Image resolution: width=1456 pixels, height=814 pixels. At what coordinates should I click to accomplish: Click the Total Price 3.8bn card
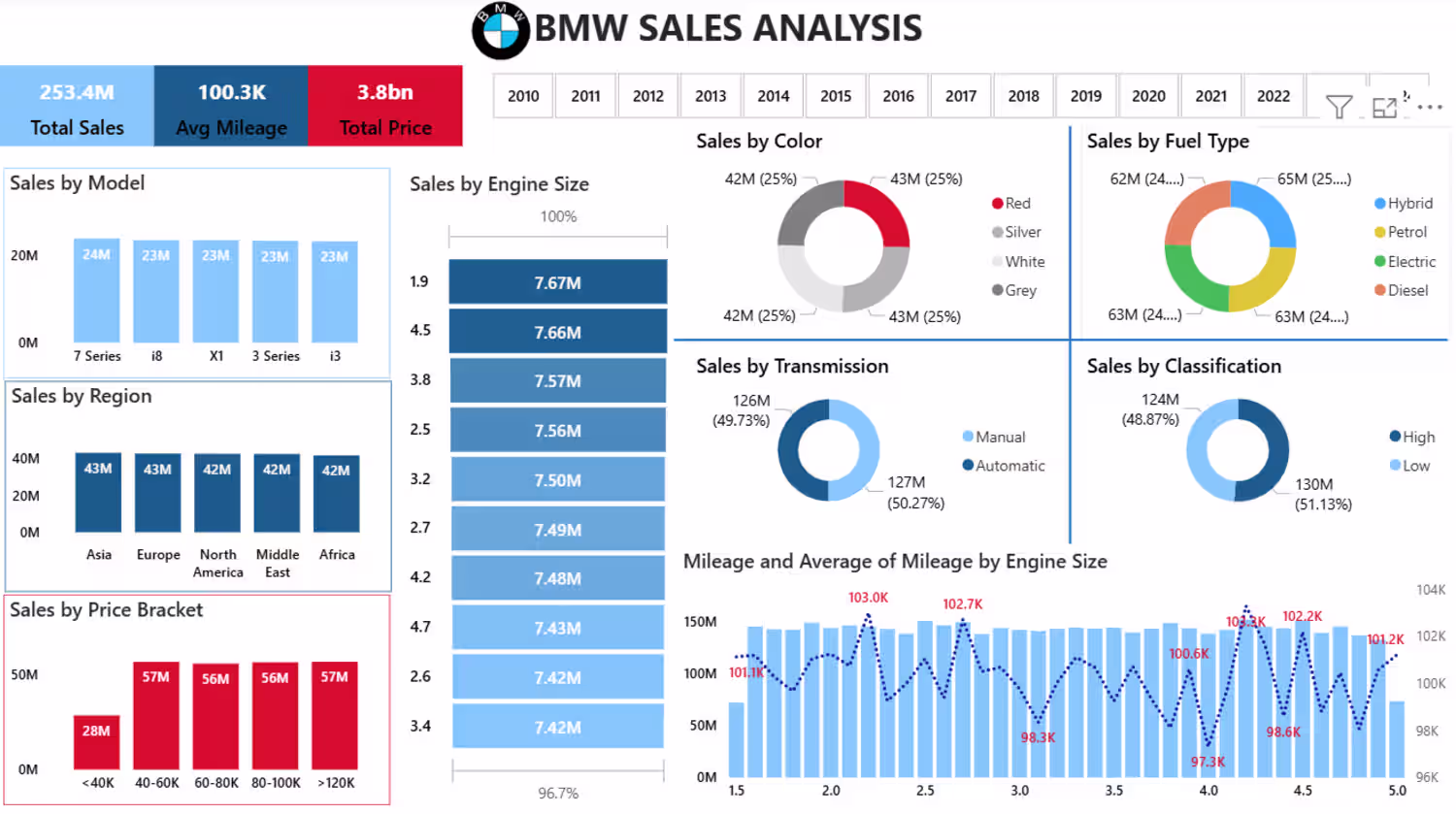tap(385, 107)
